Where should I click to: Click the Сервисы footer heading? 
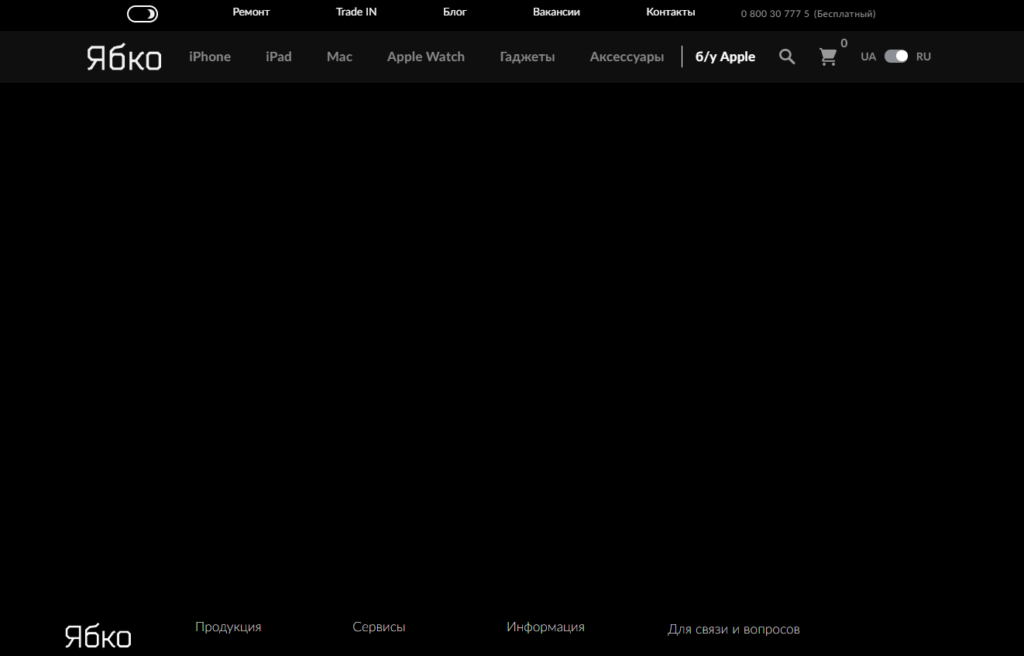(x=379, y=627)
